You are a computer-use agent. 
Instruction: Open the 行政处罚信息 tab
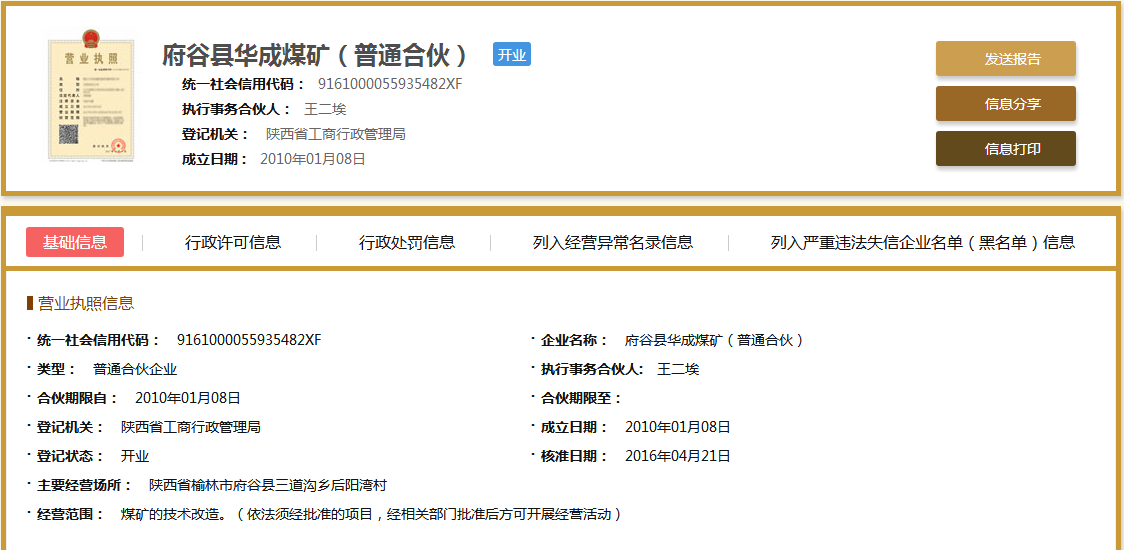point(407,242)
